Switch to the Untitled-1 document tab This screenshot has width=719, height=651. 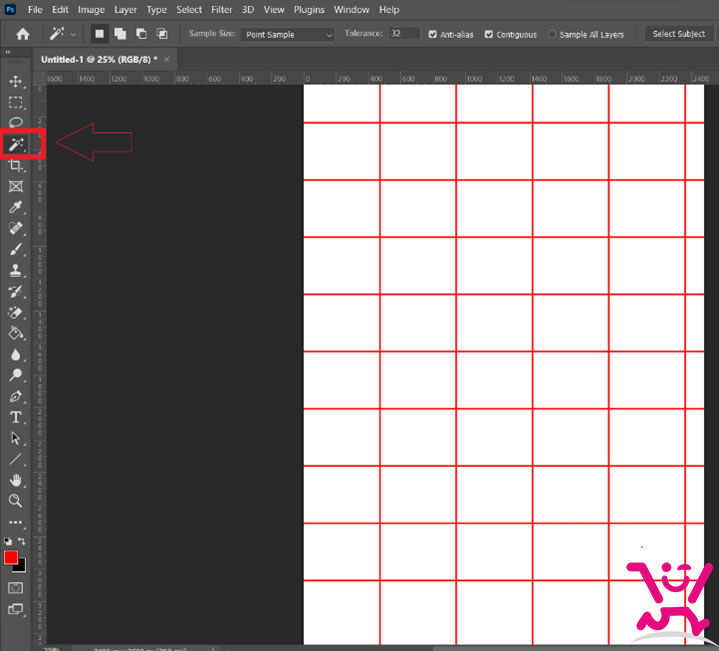pyautogui.click(x=99, y=60)
